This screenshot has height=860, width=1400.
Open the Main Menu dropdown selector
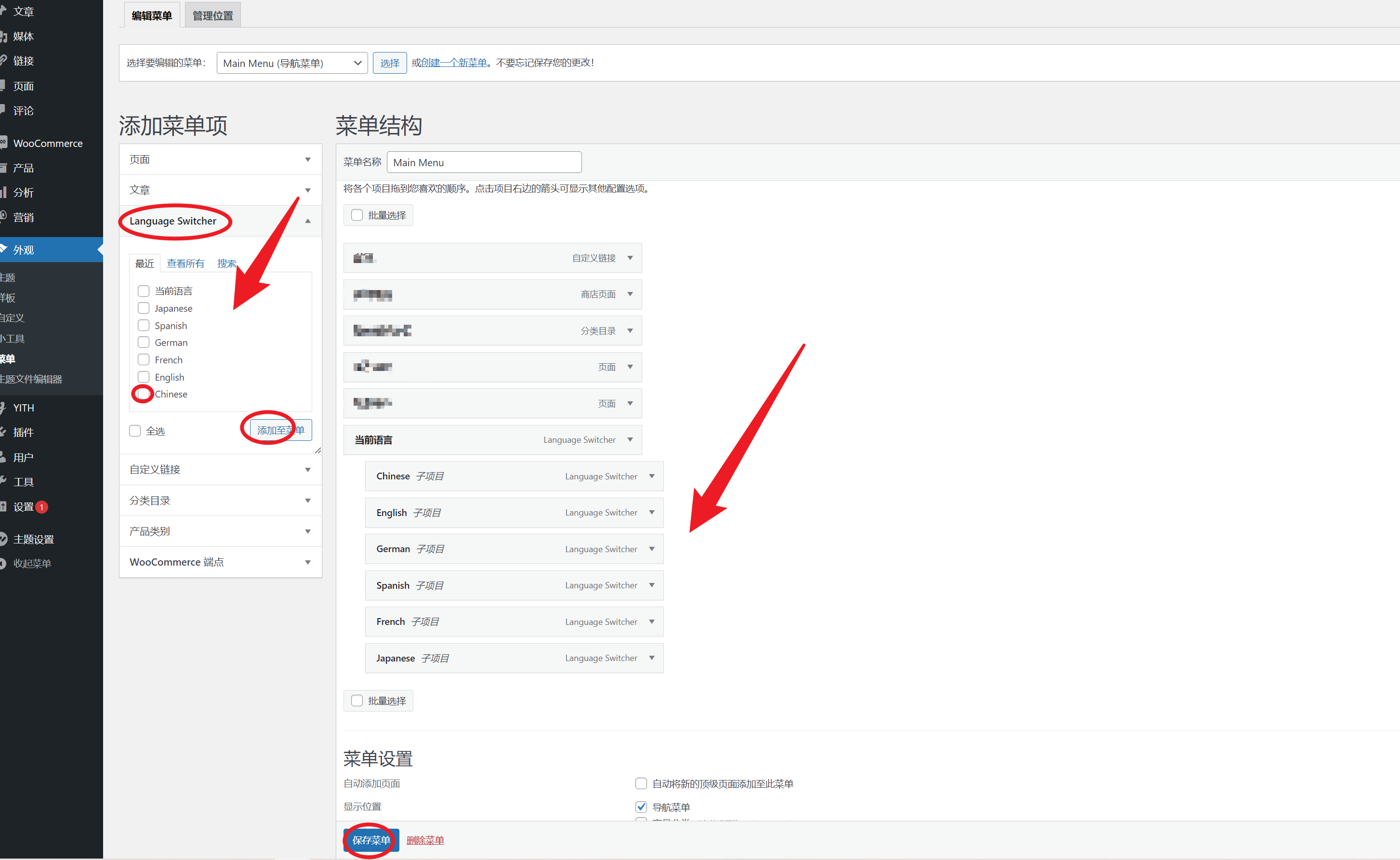tap(289, 63)
